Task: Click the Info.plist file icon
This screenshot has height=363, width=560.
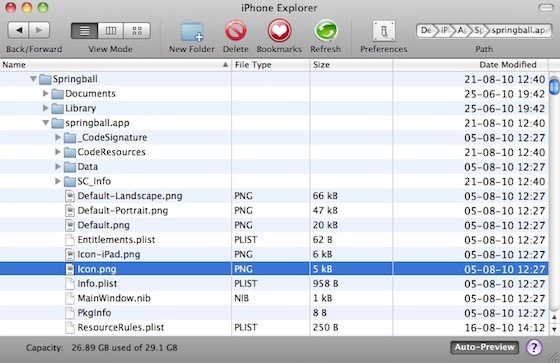Action: [x=70, y=284]
